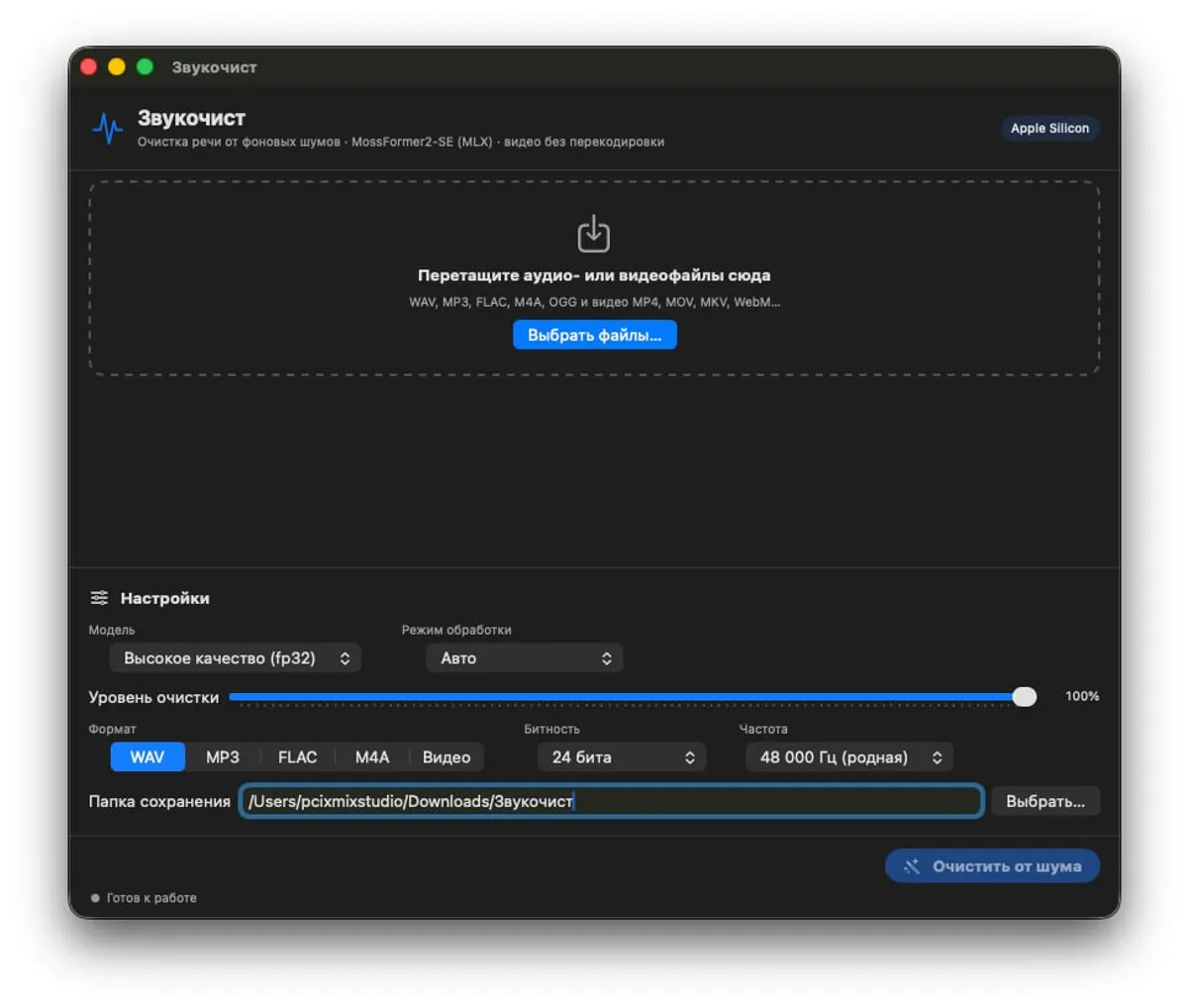Select the WAV format tab
The height and width of the screenshot is (1008, 1188).
click(x=148, y=757)
